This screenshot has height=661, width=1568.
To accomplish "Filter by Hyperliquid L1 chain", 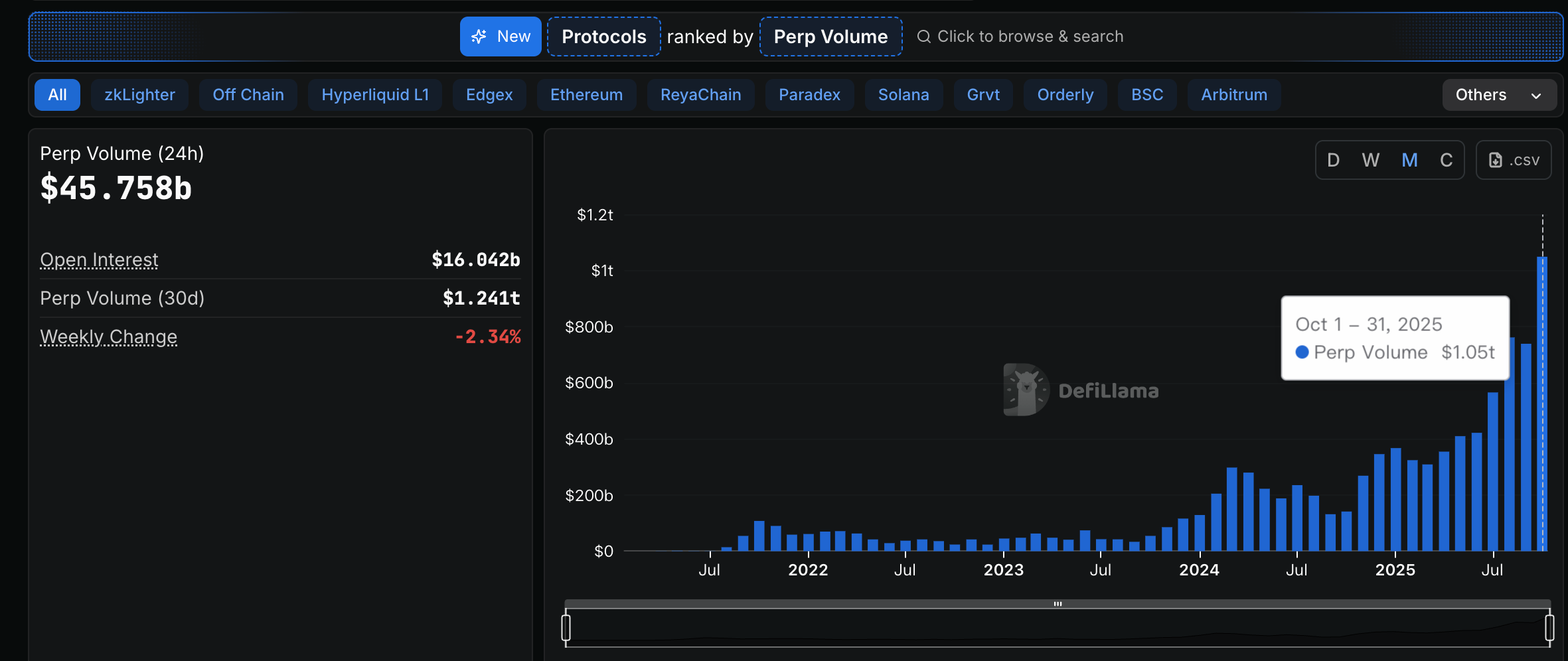I will 375,95.
